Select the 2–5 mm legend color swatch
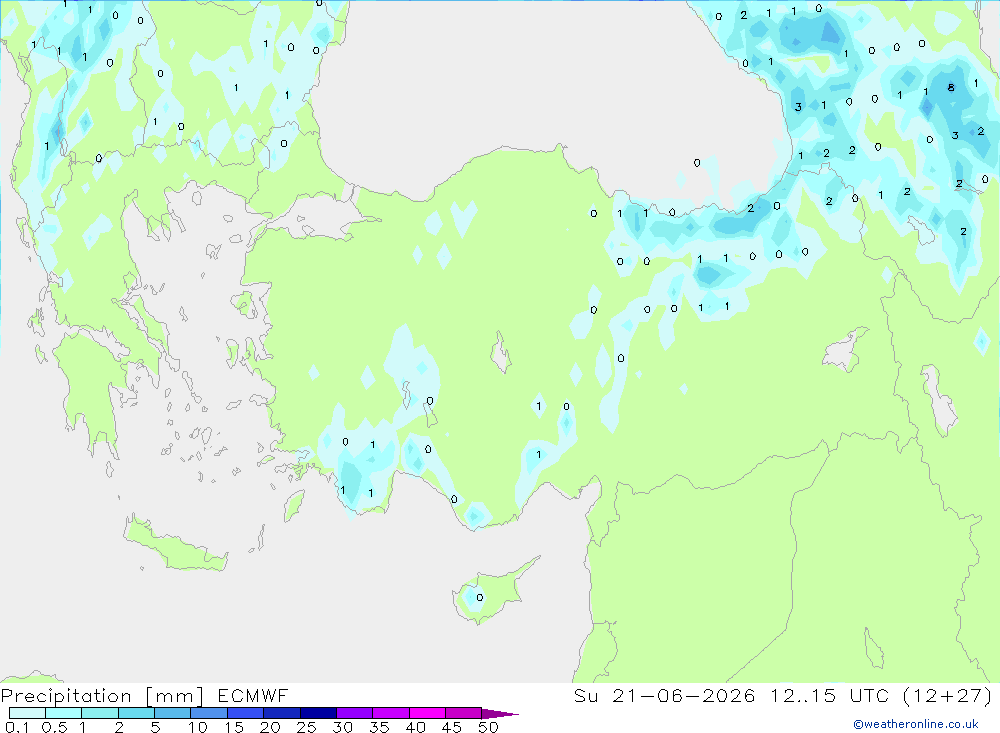 136,713
